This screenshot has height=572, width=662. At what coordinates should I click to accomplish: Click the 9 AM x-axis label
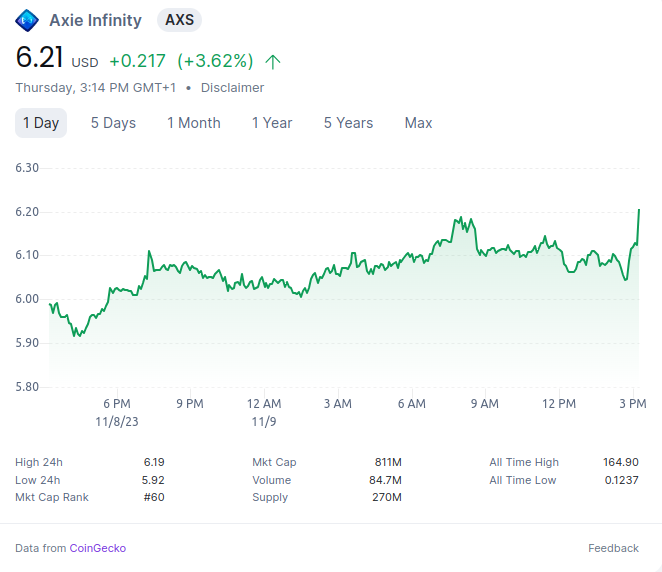(x=485, y=404)
